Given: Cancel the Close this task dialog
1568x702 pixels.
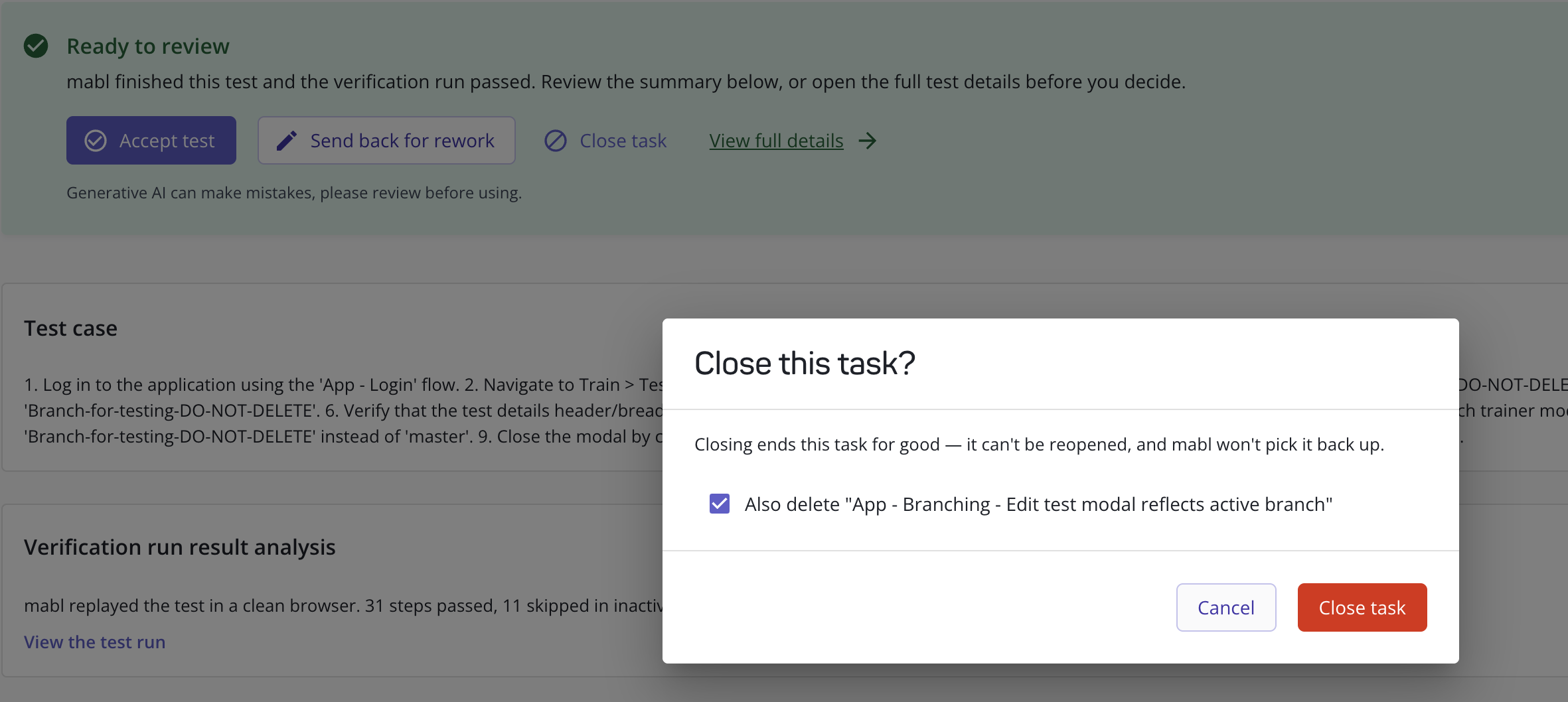Looking at the screenshot, I should click(1226, 607).
